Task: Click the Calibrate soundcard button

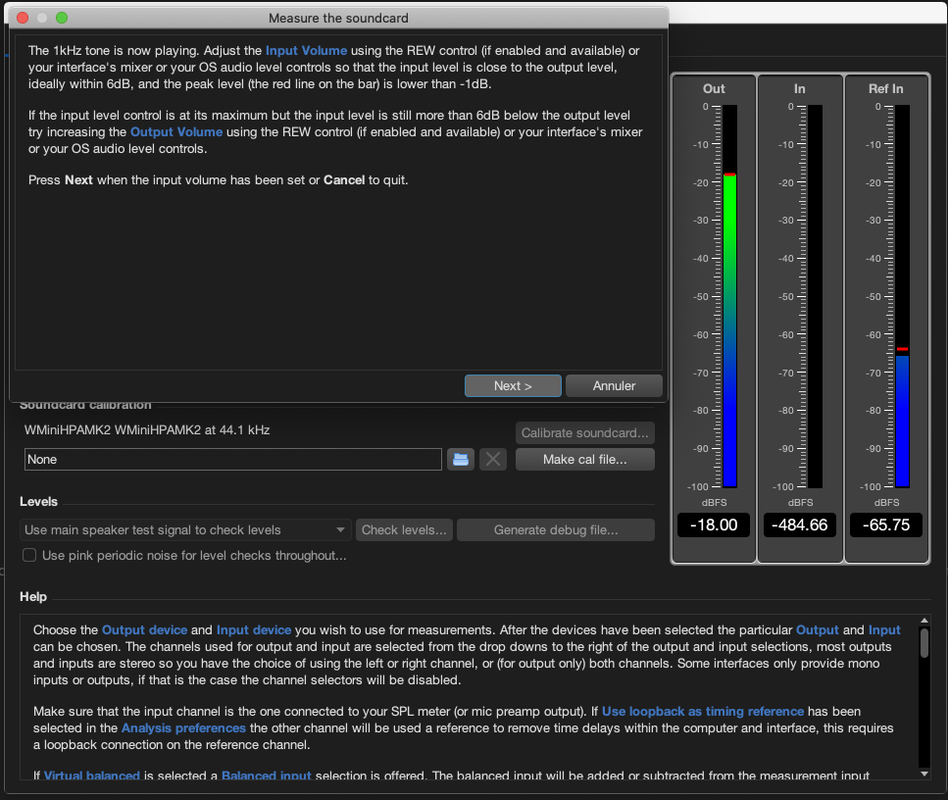Action: [x=585, y=433]
